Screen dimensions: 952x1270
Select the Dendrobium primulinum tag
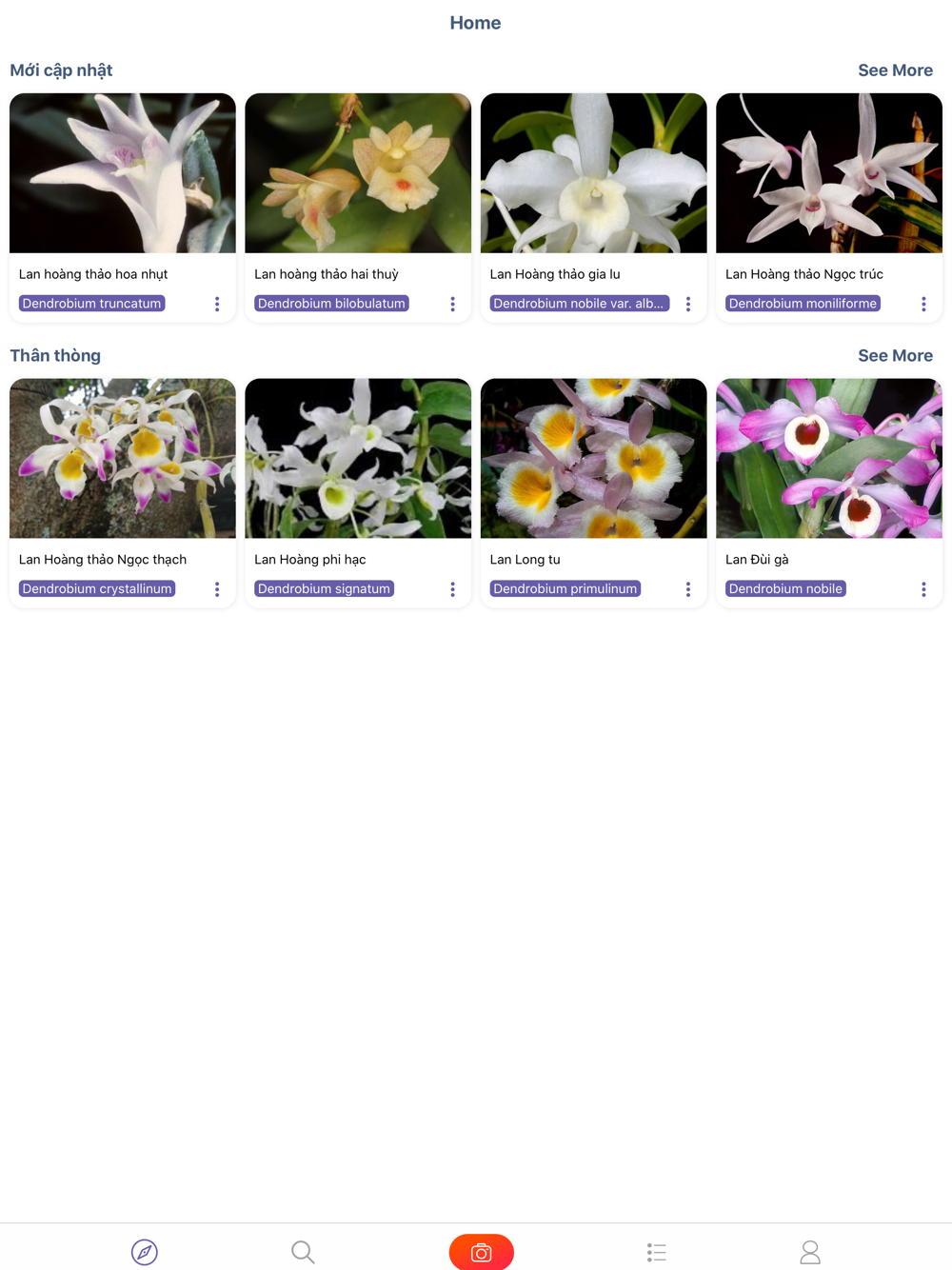coord(565,589)
